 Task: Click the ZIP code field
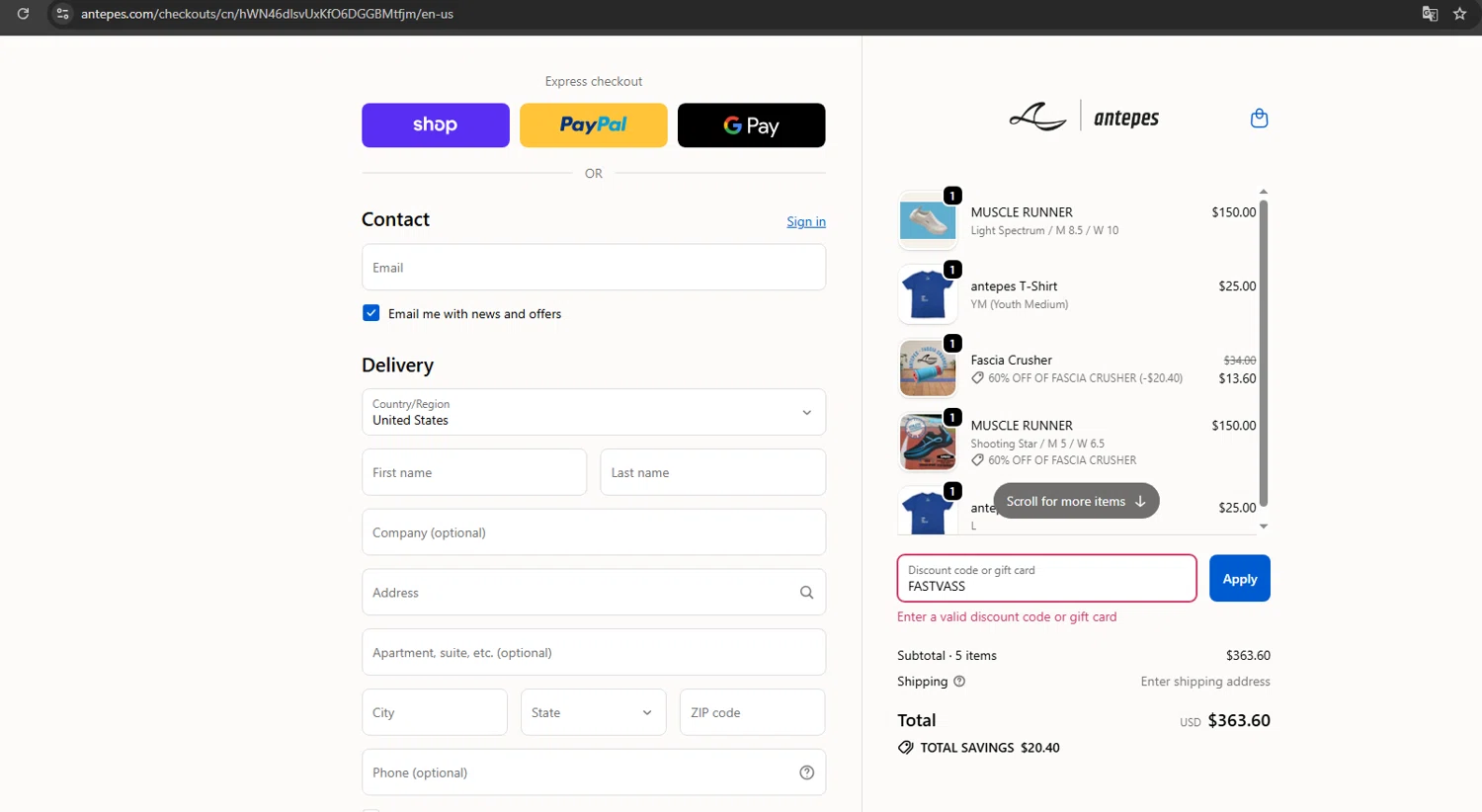(753, 712)
